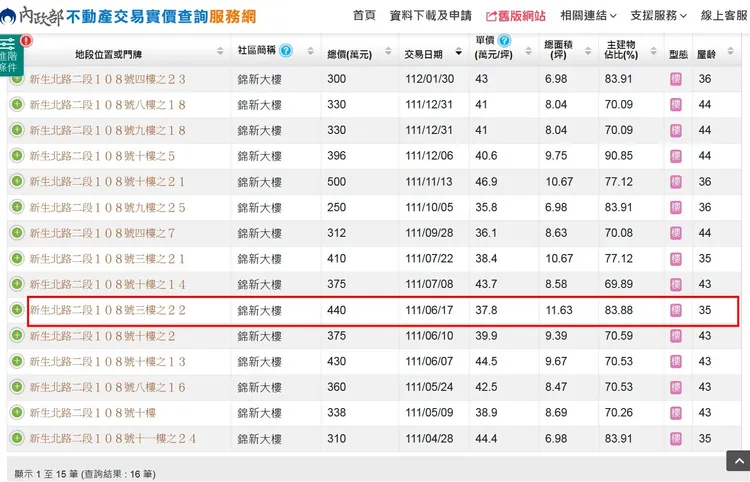
Task: Expand row 新生北路二段108號十樓之14 plus icon
Action: [x=17, y=284]
